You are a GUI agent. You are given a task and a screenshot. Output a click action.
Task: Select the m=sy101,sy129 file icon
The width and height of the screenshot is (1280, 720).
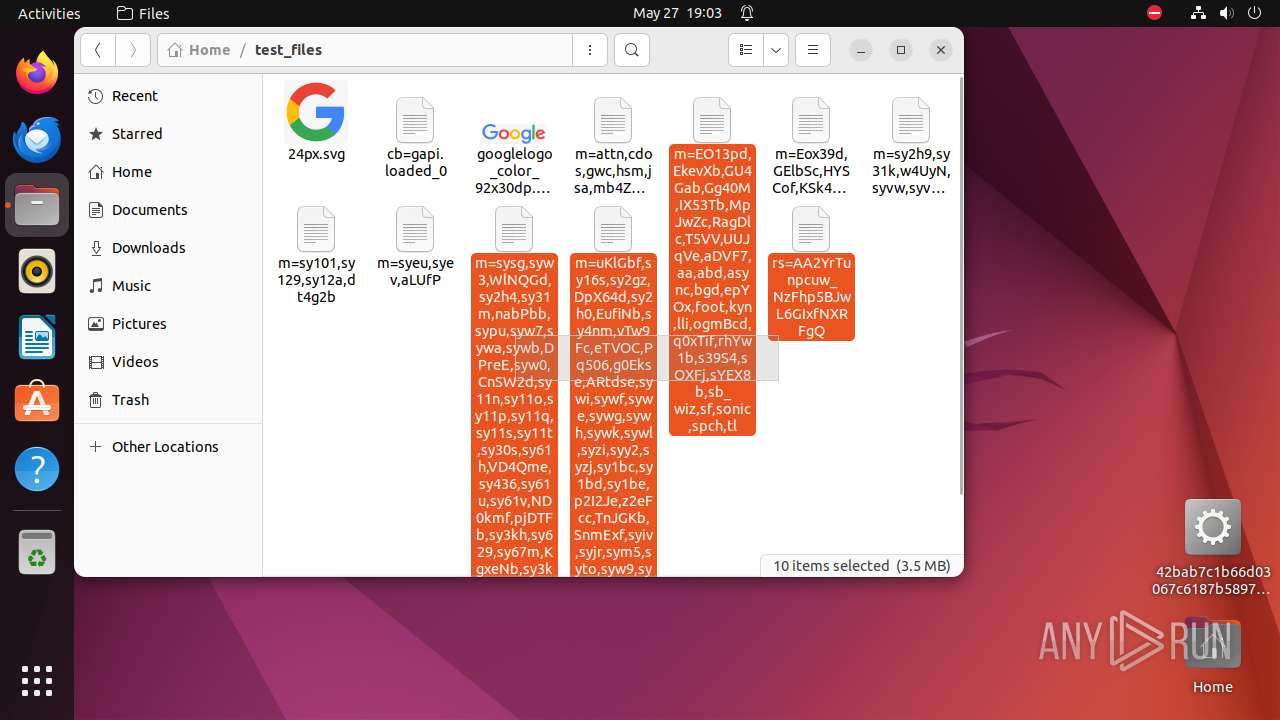click(316, 230)
